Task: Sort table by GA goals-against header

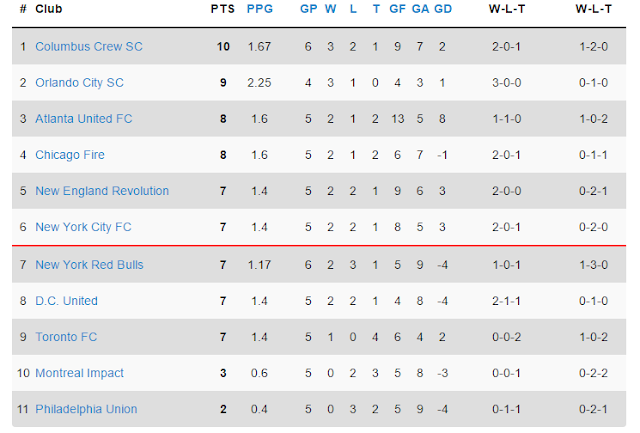Action: tap(420, 9)
